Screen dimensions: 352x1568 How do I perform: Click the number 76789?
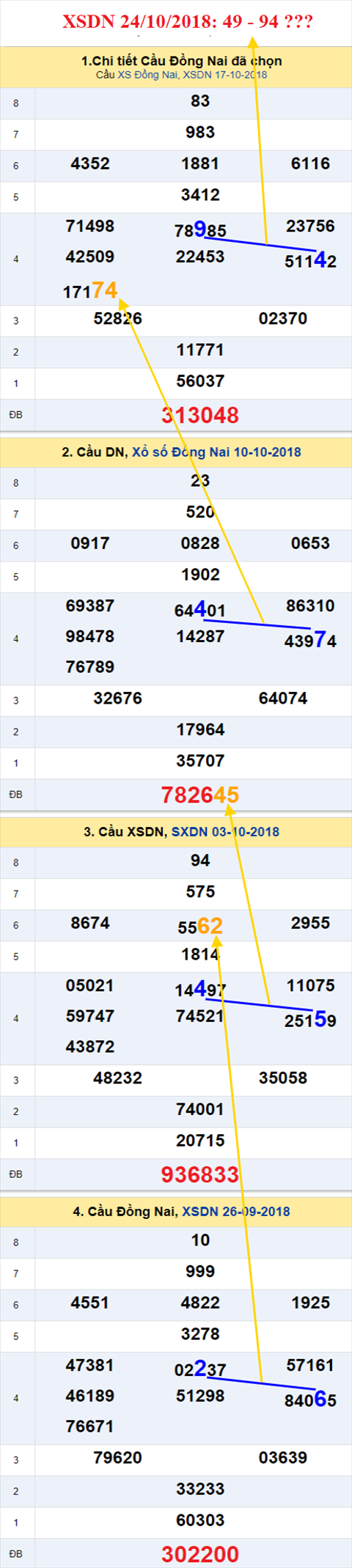tap(90, 667)
